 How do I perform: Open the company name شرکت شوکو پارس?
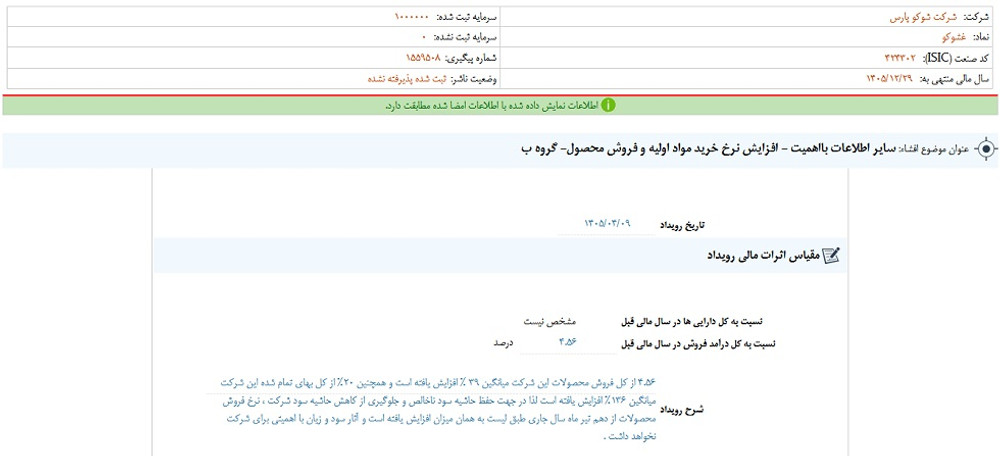(x=924, y=17)
